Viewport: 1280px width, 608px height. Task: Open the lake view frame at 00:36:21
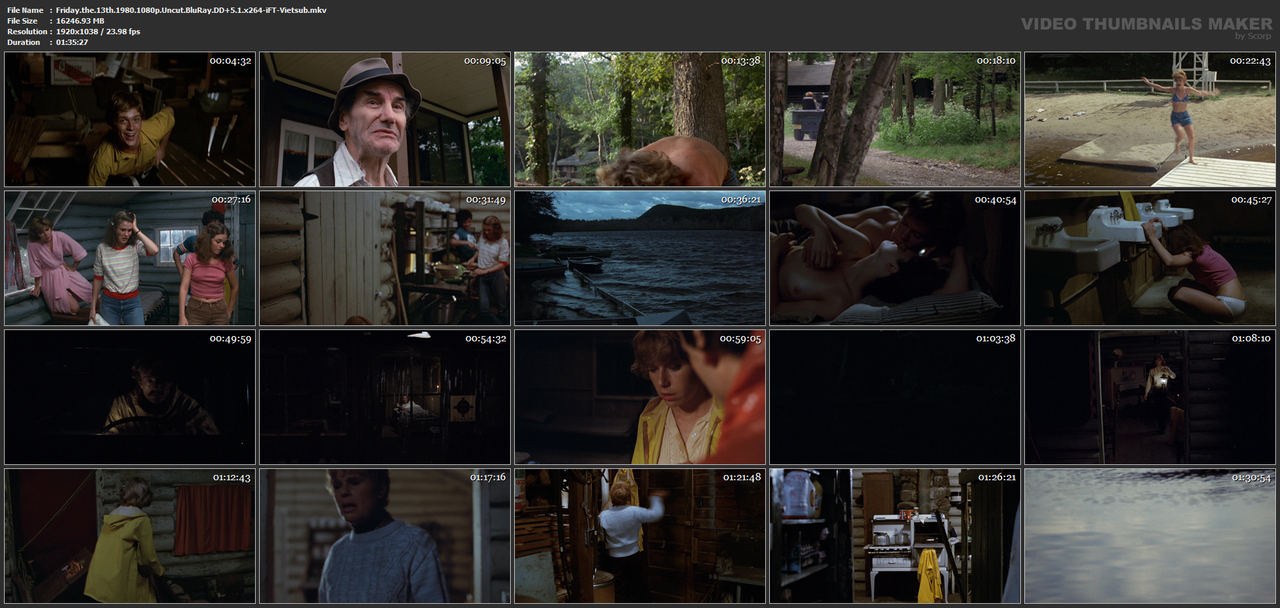click(x=640, y=258)
